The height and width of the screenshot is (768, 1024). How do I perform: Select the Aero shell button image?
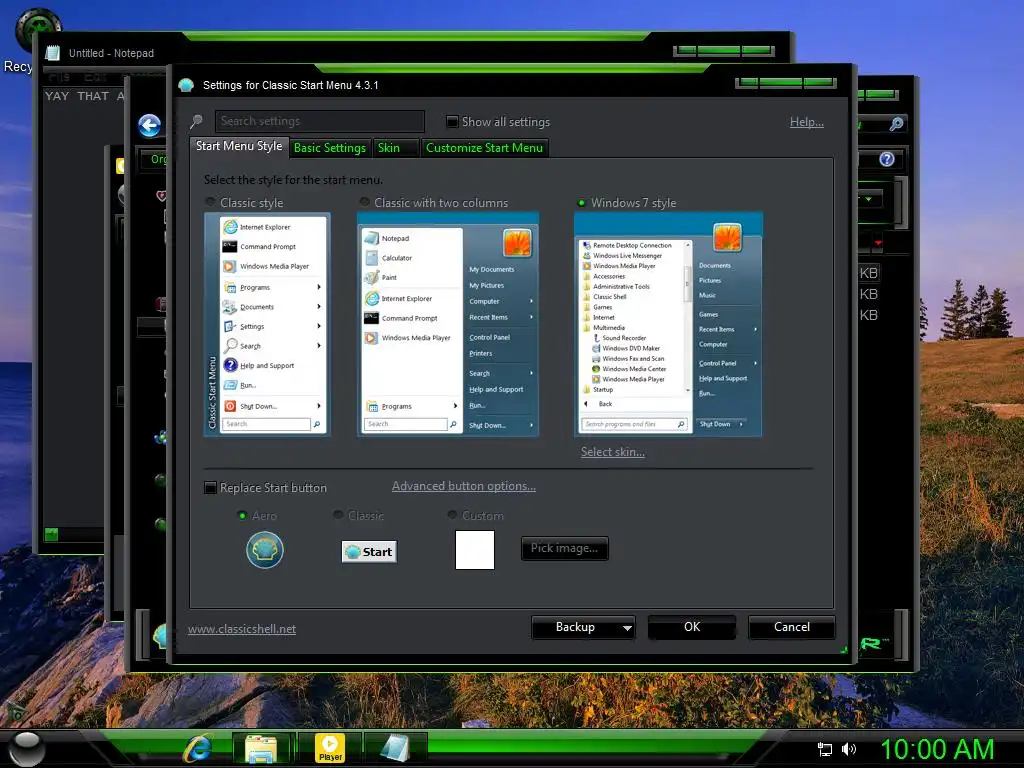point(264,550)
